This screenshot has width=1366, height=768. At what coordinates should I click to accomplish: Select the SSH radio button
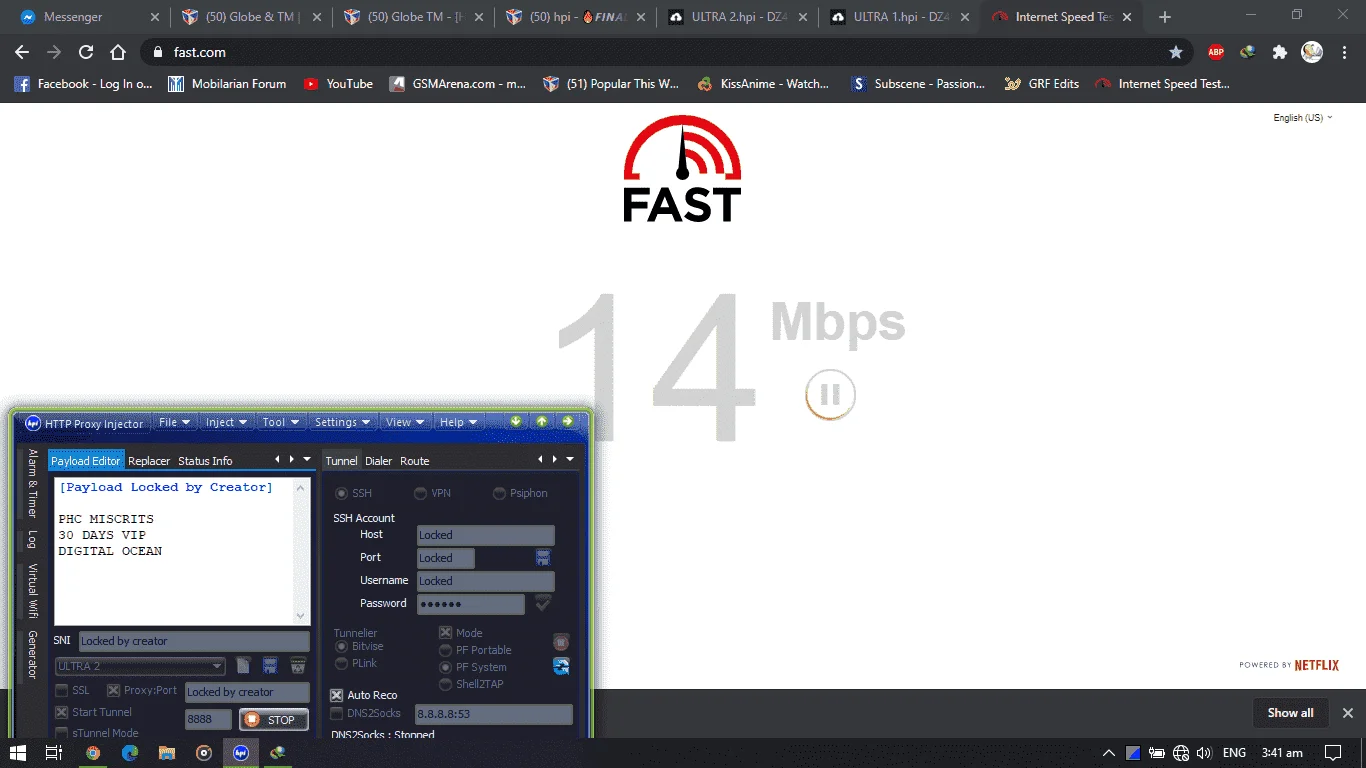pyautogui.click(x=342, y=493)
